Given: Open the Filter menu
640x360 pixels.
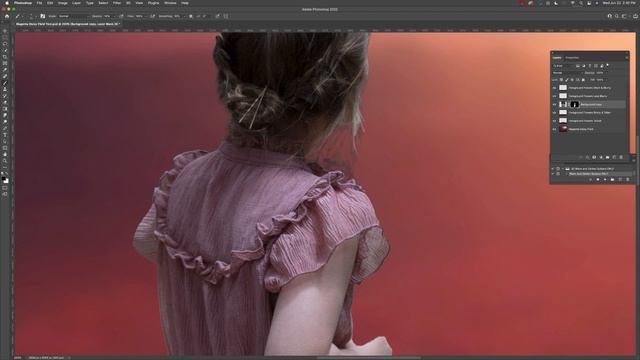Looking at the screenshot, I should tap(117, 3).
